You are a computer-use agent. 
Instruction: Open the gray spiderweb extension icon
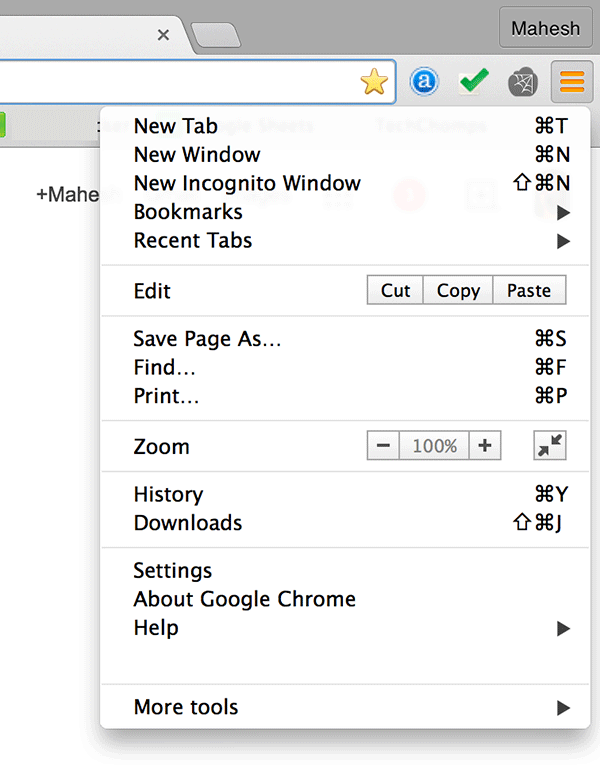tap(523, 82)
